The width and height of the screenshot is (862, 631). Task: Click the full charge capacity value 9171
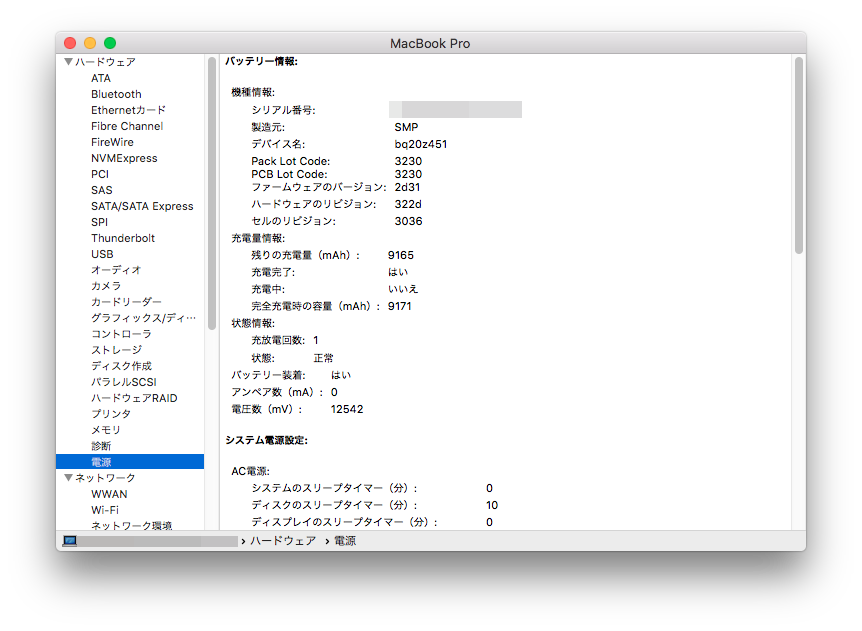(x=400, y=306)
